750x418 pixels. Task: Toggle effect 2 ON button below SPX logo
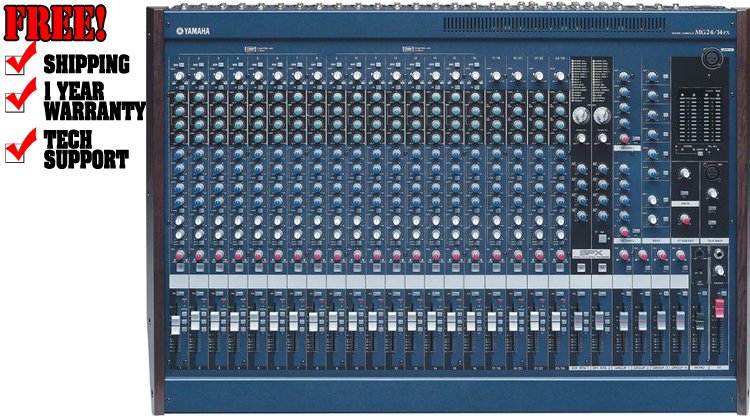[602, 267]
